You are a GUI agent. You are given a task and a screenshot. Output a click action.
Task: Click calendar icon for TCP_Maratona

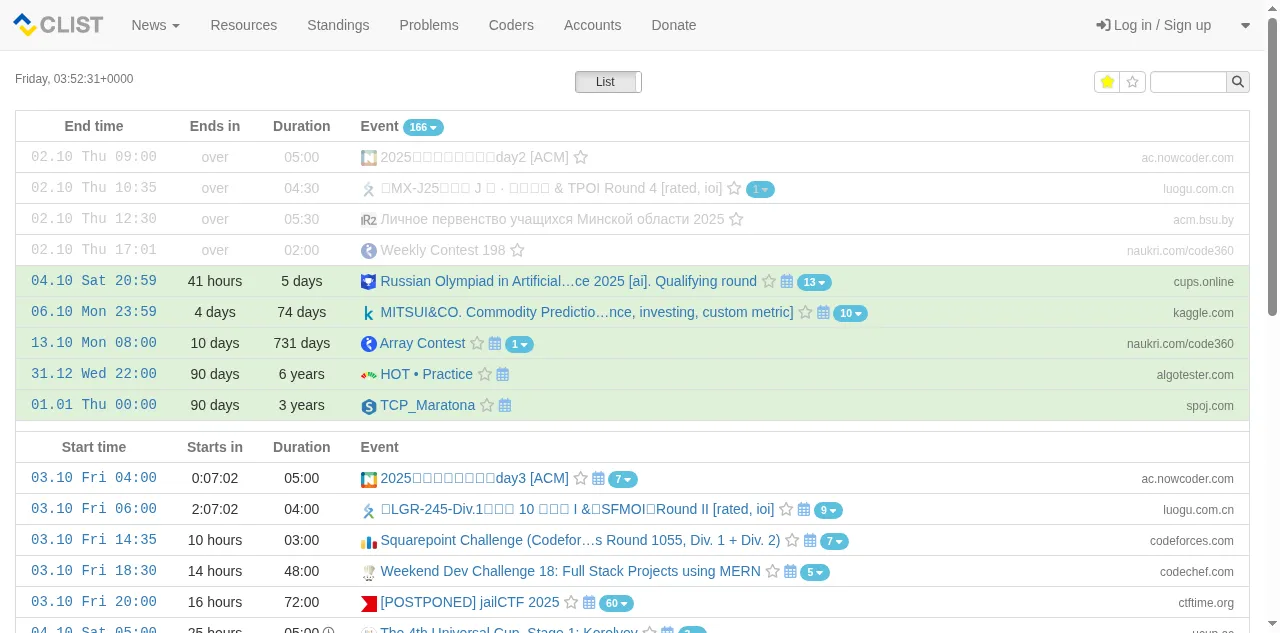tap(505, 406)
